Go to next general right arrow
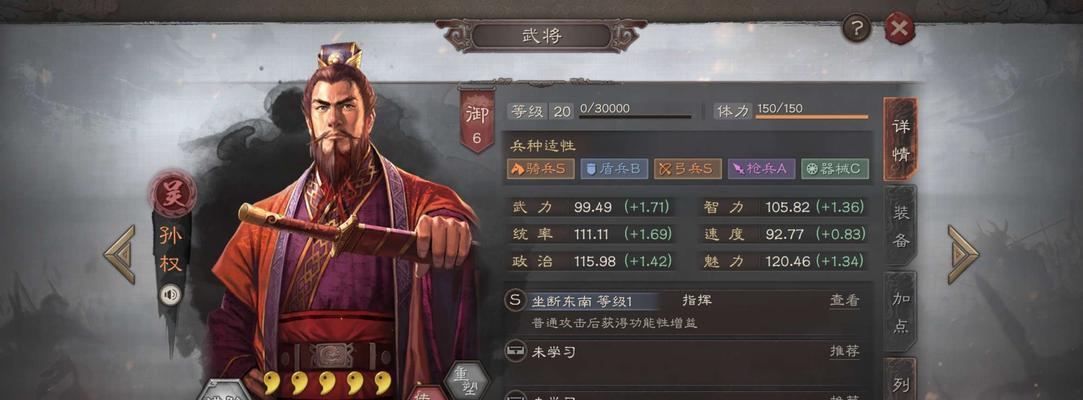Screen dimensions: 1083x400 pos(963,254)
